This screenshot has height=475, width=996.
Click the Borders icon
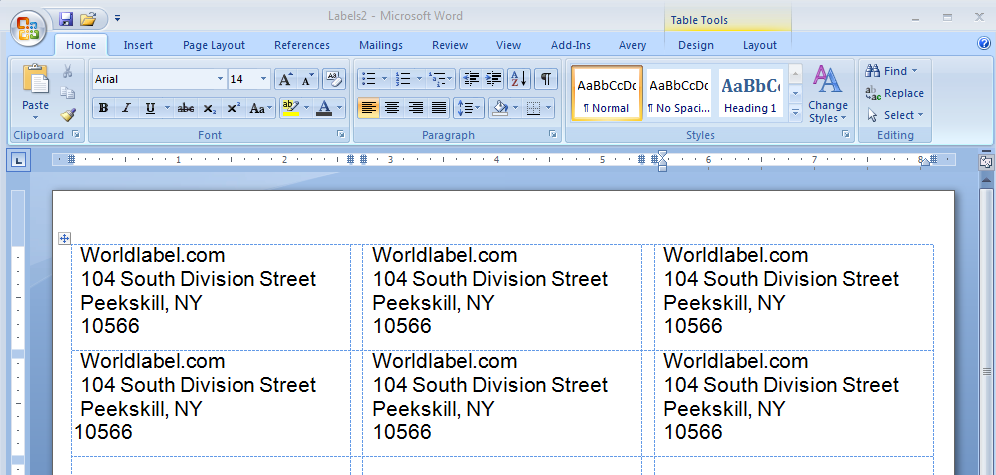coord(534,108)
